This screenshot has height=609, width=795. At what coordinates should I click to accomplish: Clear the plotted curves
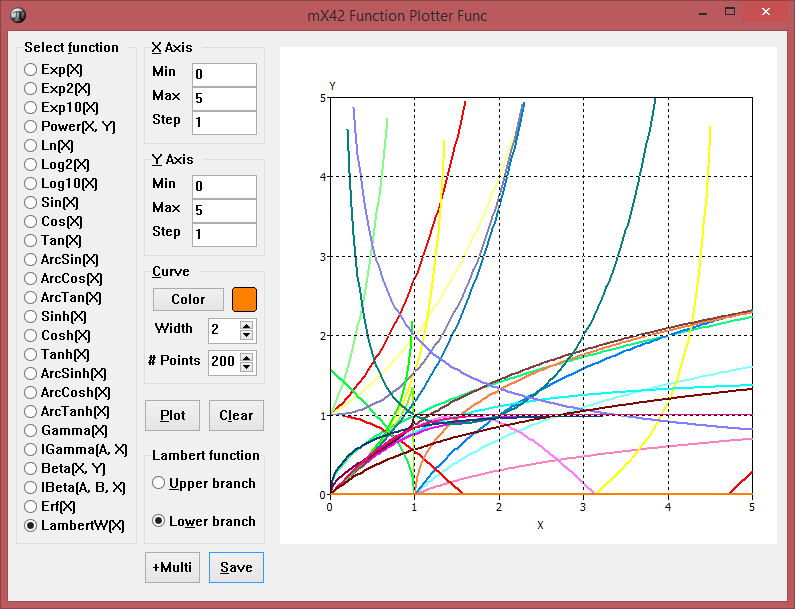tap(236, 415)
